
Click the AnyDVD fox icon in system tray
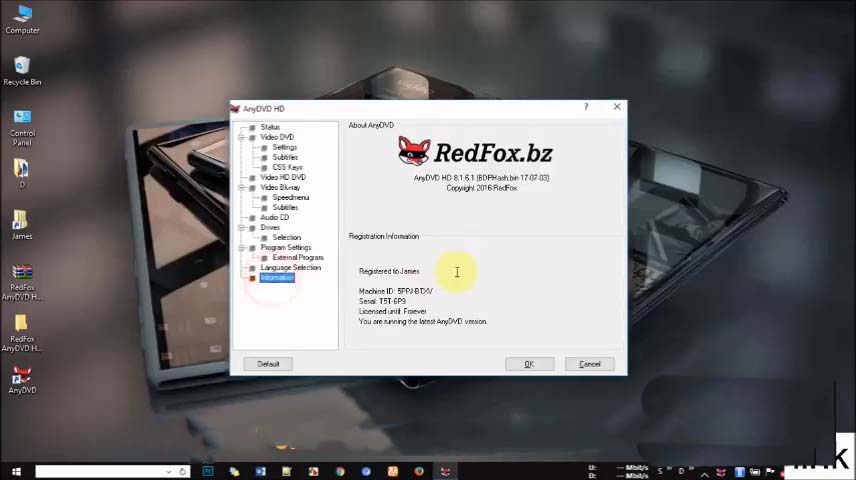(721, 472)
